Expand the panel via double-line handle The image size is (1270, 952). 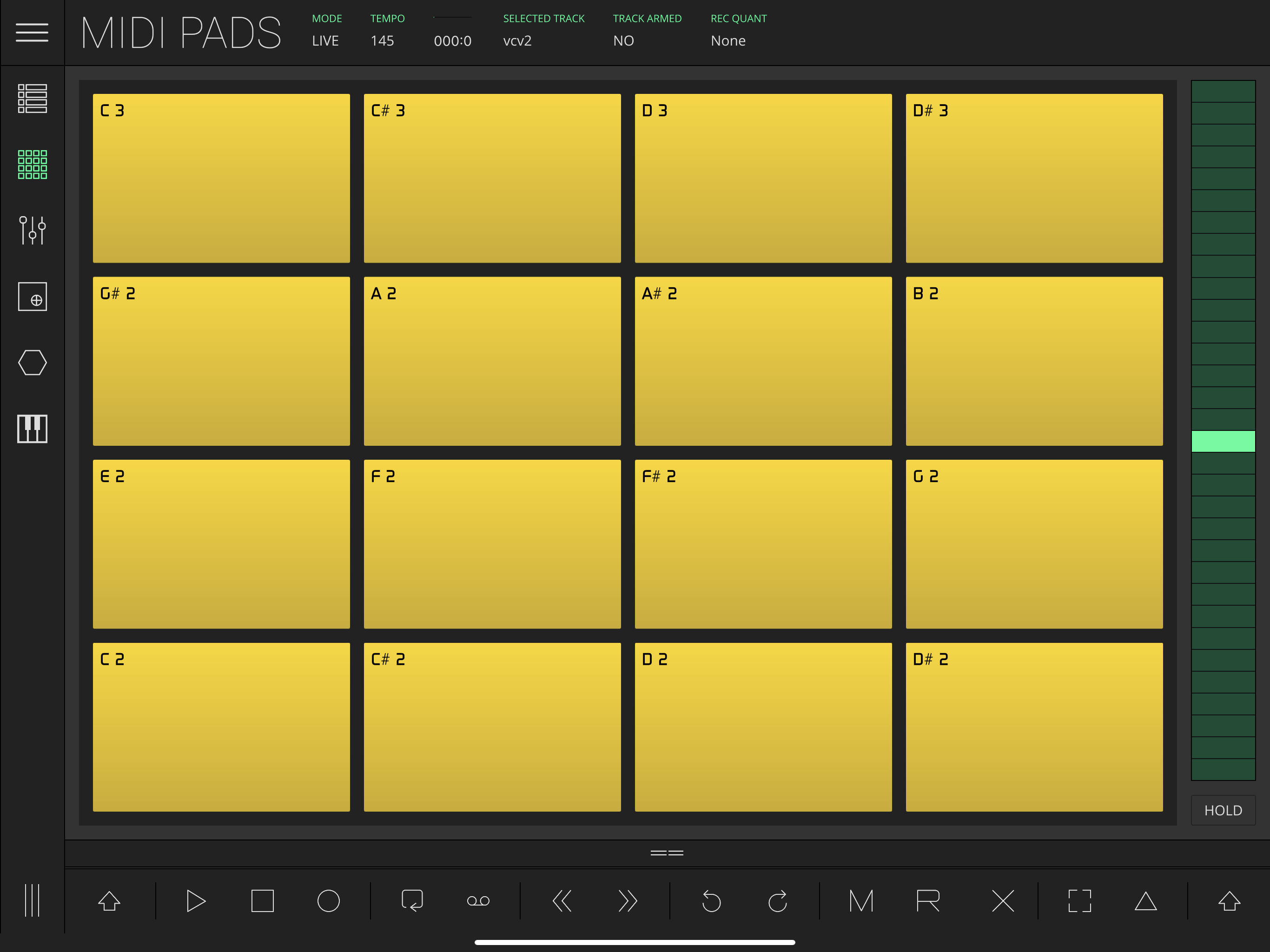pos(667,853)
